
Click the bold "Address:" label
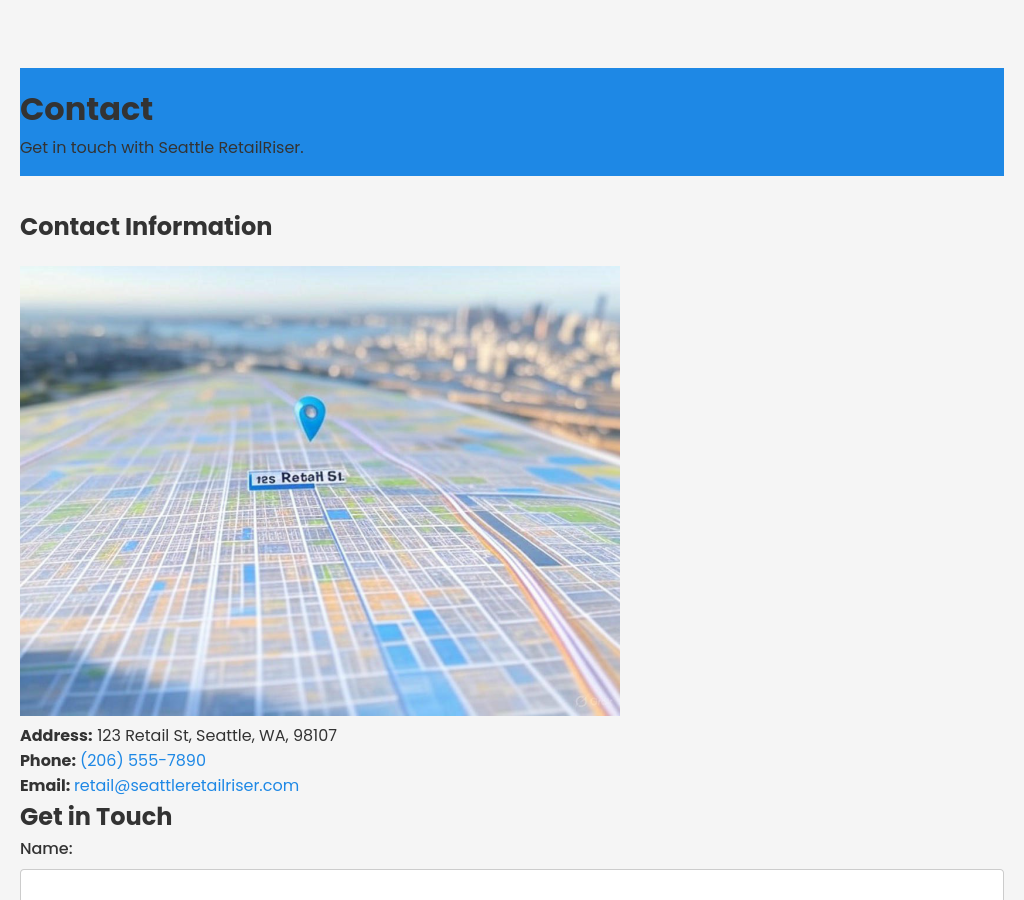(56, 736)
